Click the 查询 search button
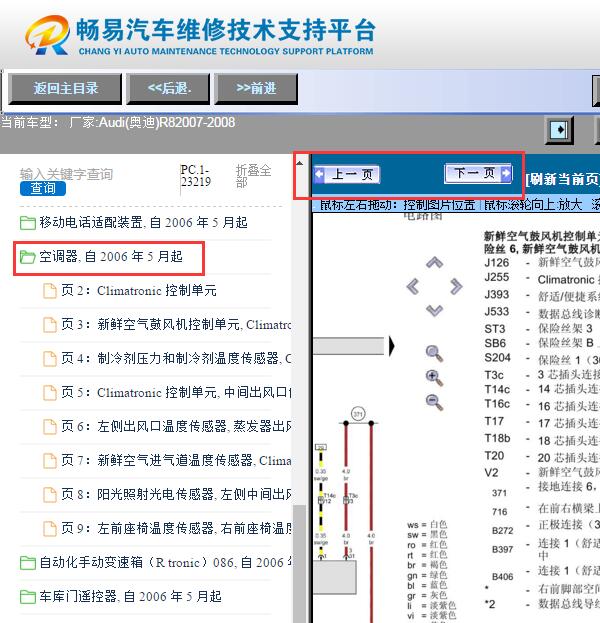 [x=43, y=188]
